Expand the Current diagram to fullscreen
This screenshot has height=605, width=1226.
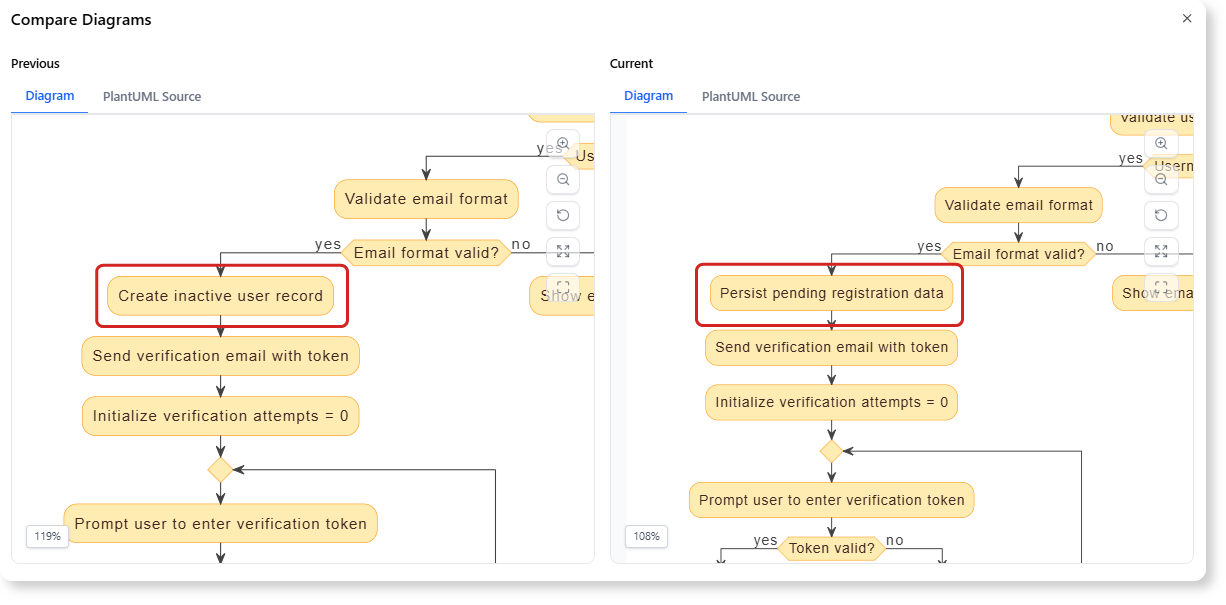tap(1161, 251)
